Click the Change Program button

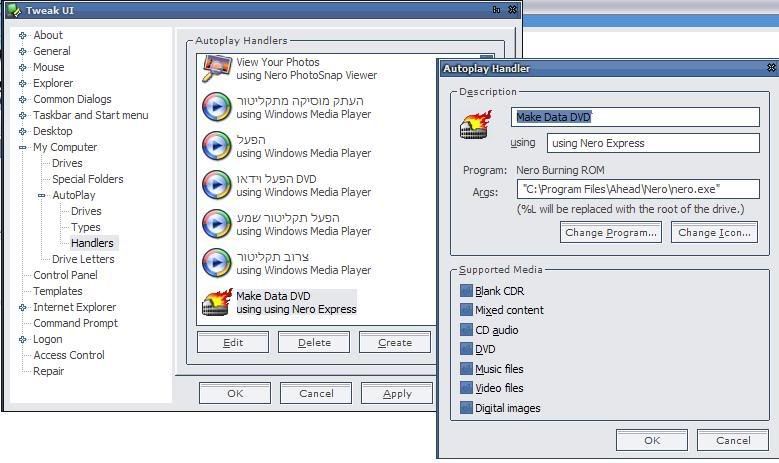coord(611,232)
